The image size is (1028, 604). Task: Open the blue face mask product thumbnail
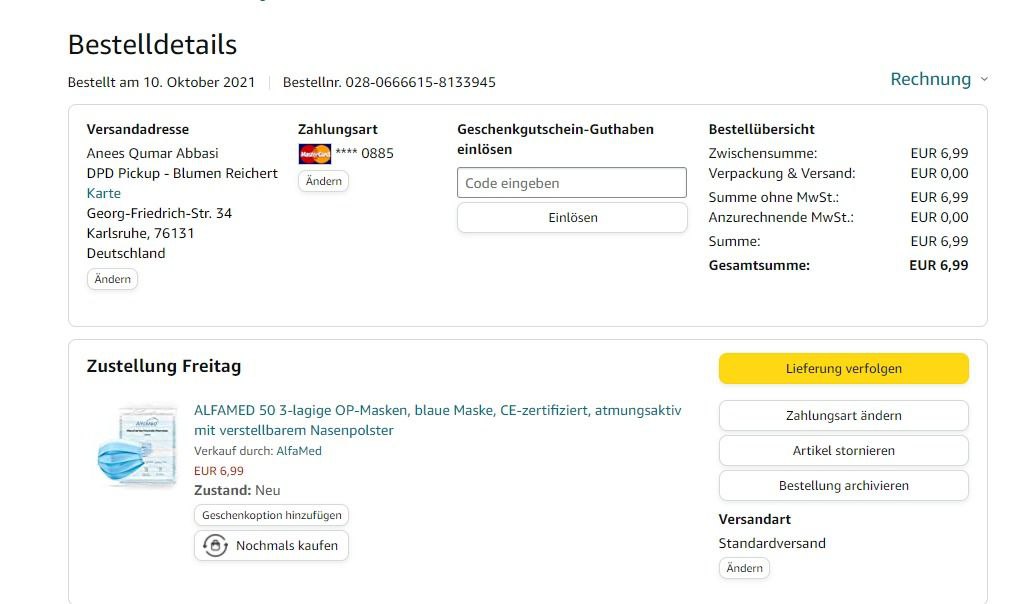135,448
